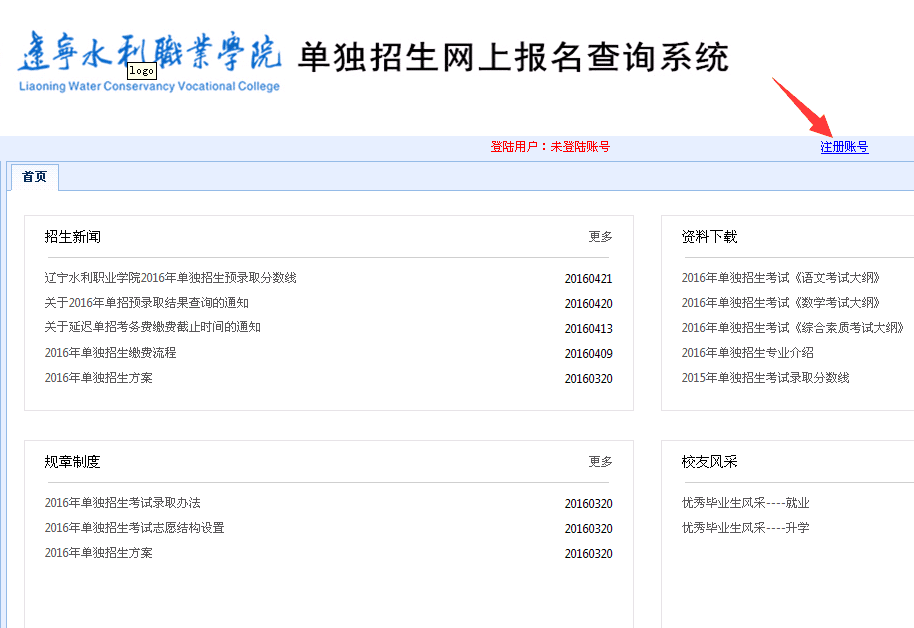Download 《语文考试大纲》 document
Viewport: 914px width, 628px height.
781,278
